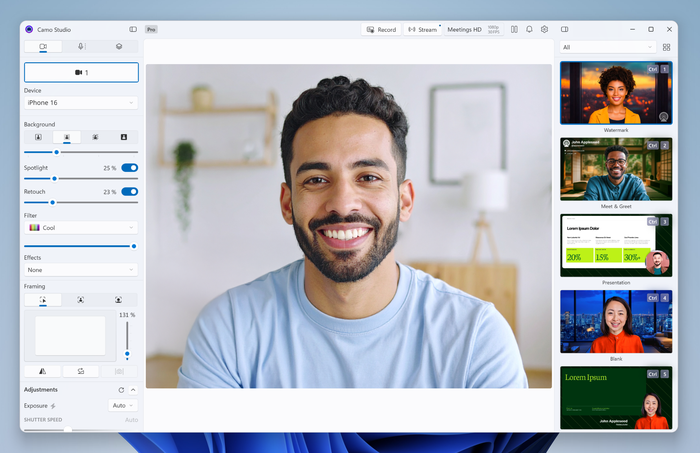The image size is (700, 453).
Task: Click the pause columns icon in toolbar
Action: (514, 29)
